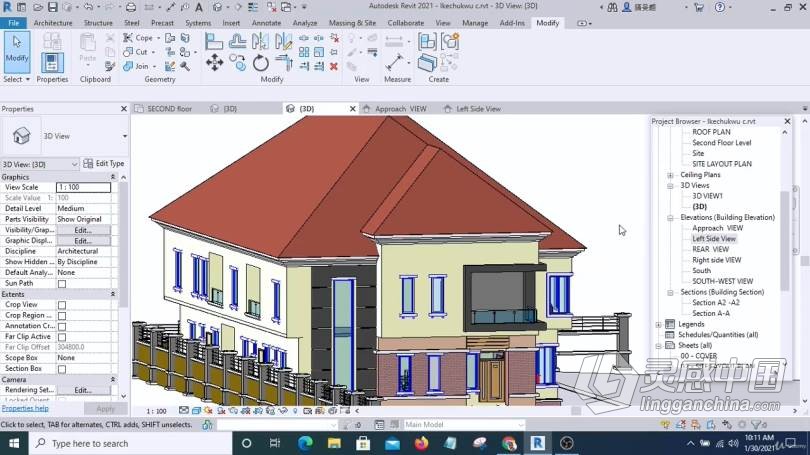Click Edit button for Graphic Display Options
Image resolution: width=810 pixels, height=455 pixels.
coord(83,241)
